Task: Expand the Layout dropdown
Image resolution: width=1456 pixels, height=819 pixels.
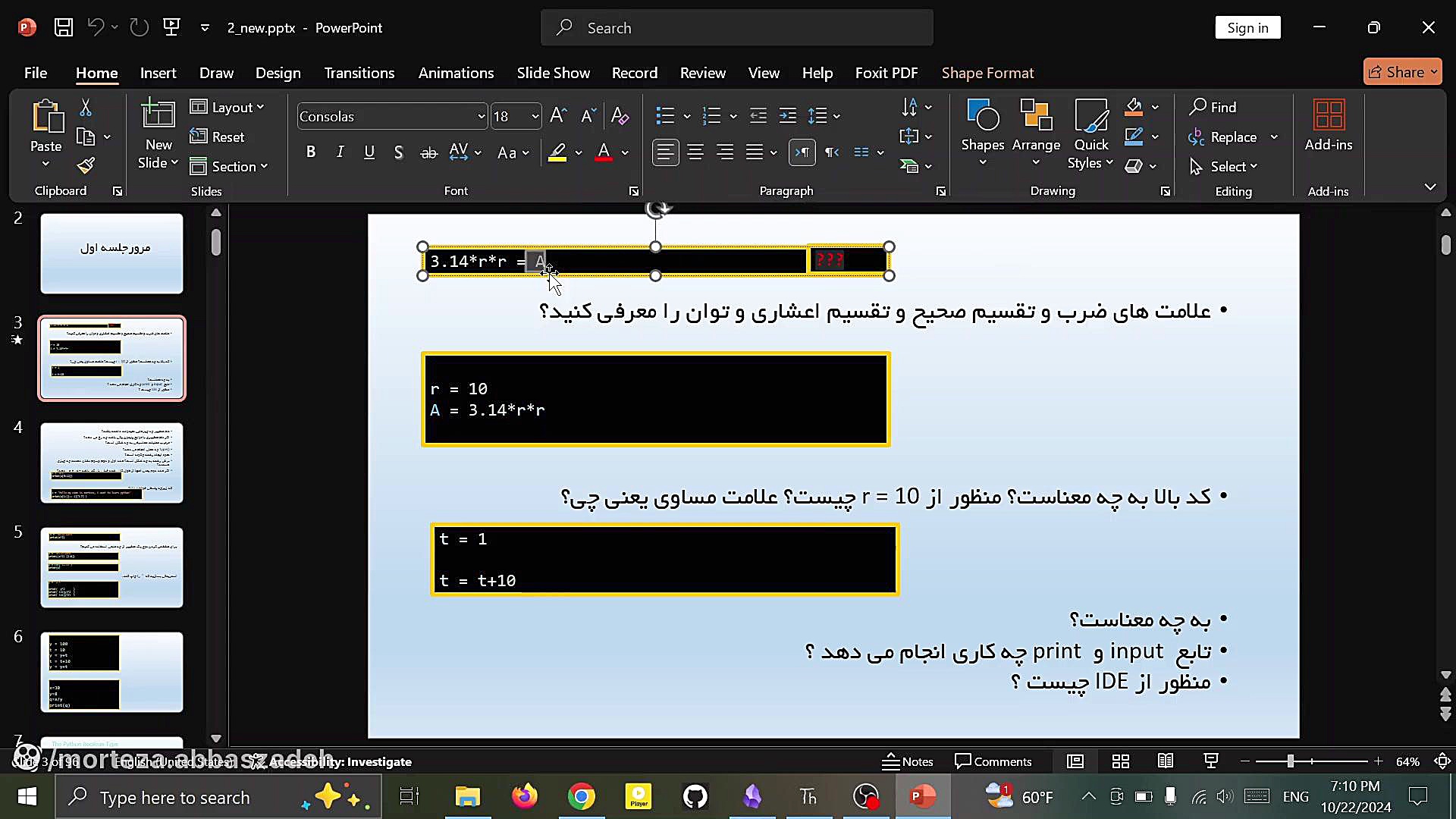Action: (227, 107)
